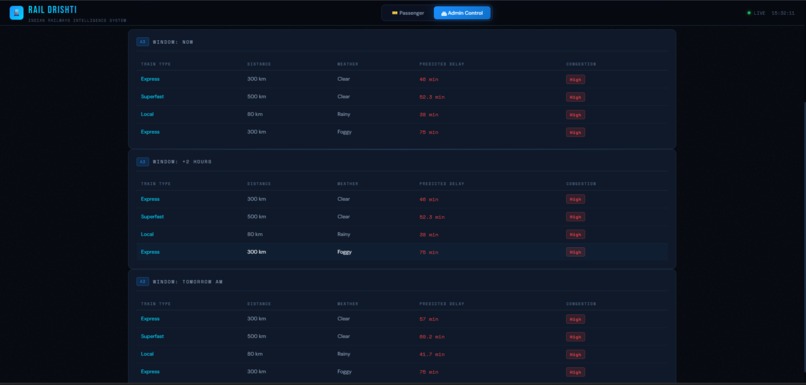The height and width of the screenshot is (385, 806).
Task: Click Local in the Window: Now table
Action: click(x=147, y=114)
